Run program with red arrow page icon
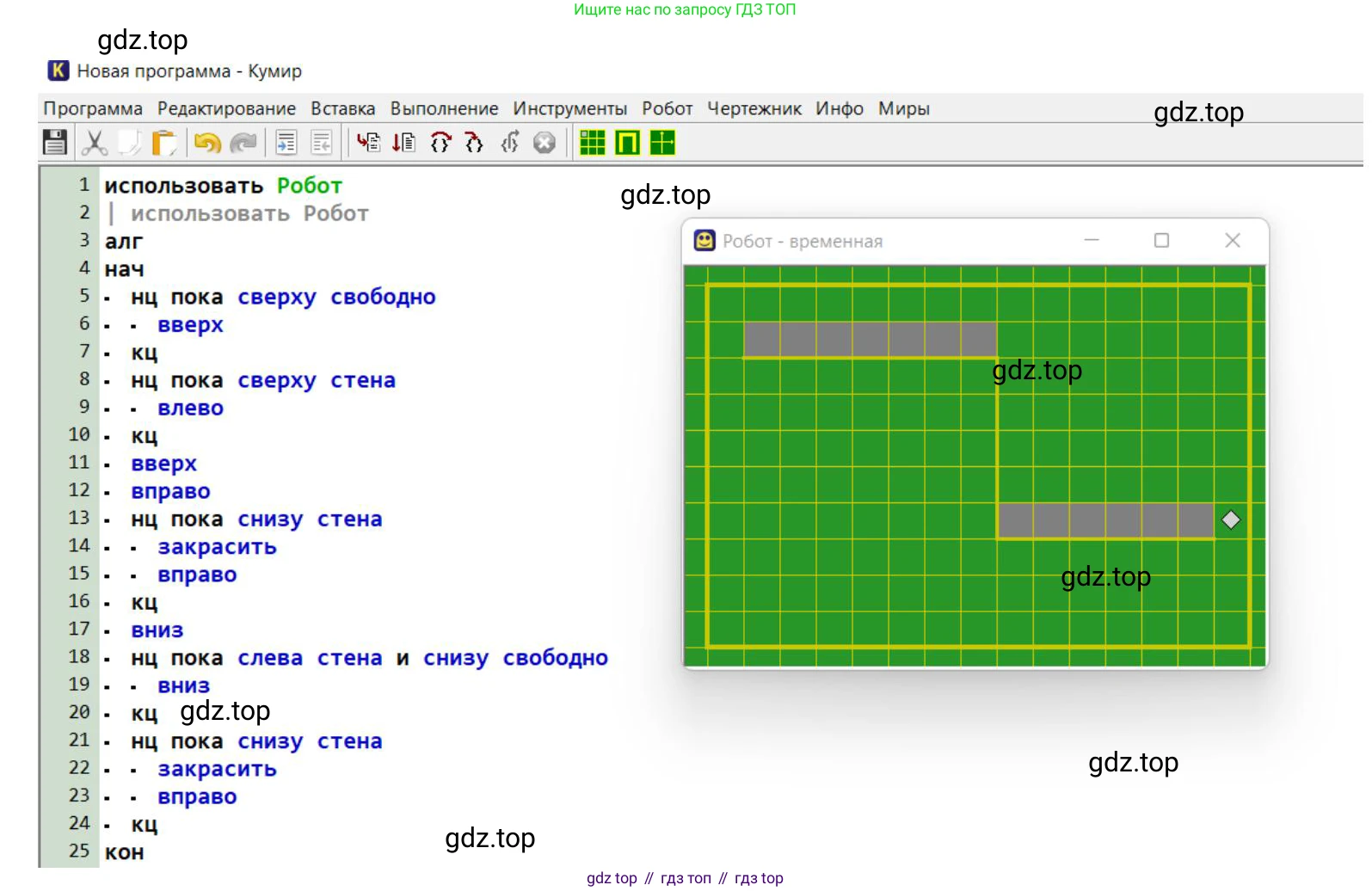This screenshot has height=891, width=1372. click(369, 142)
